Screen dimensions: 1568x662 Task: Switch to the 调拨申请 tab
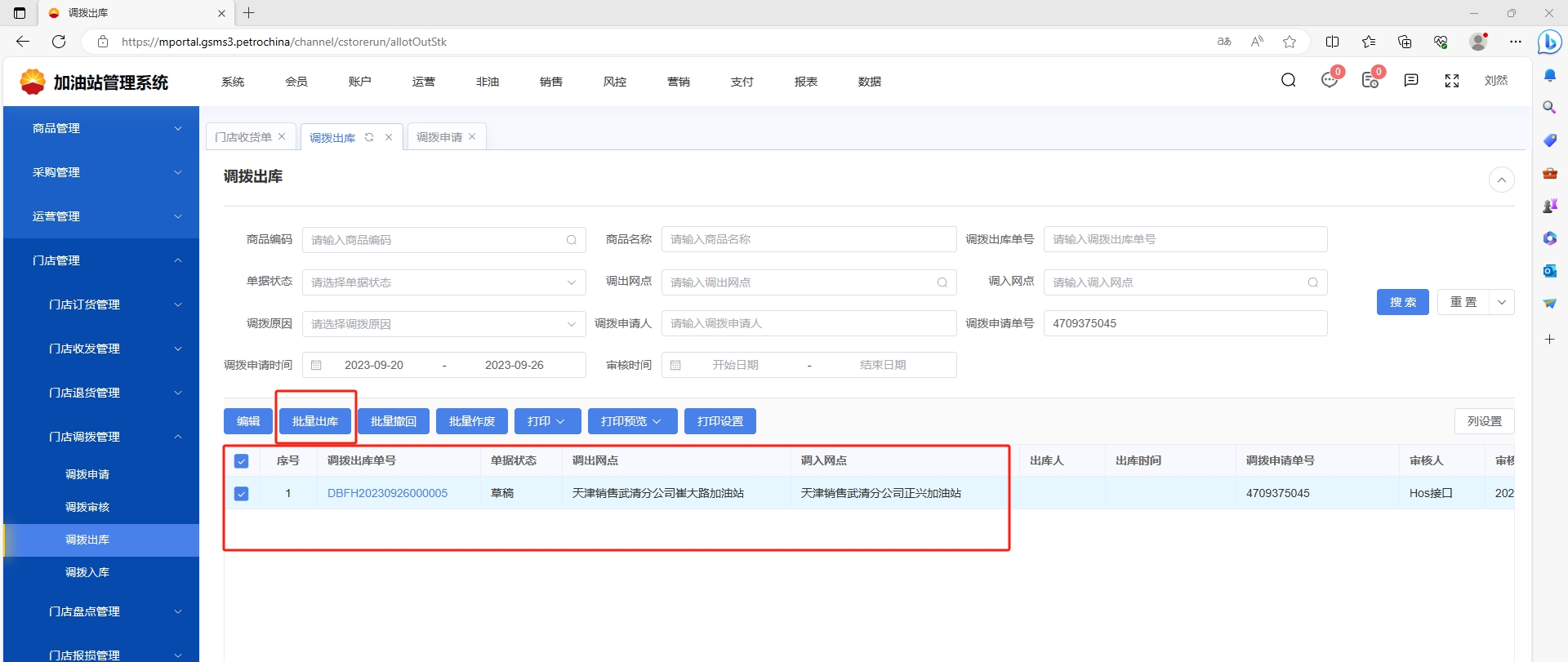point(439,137)
